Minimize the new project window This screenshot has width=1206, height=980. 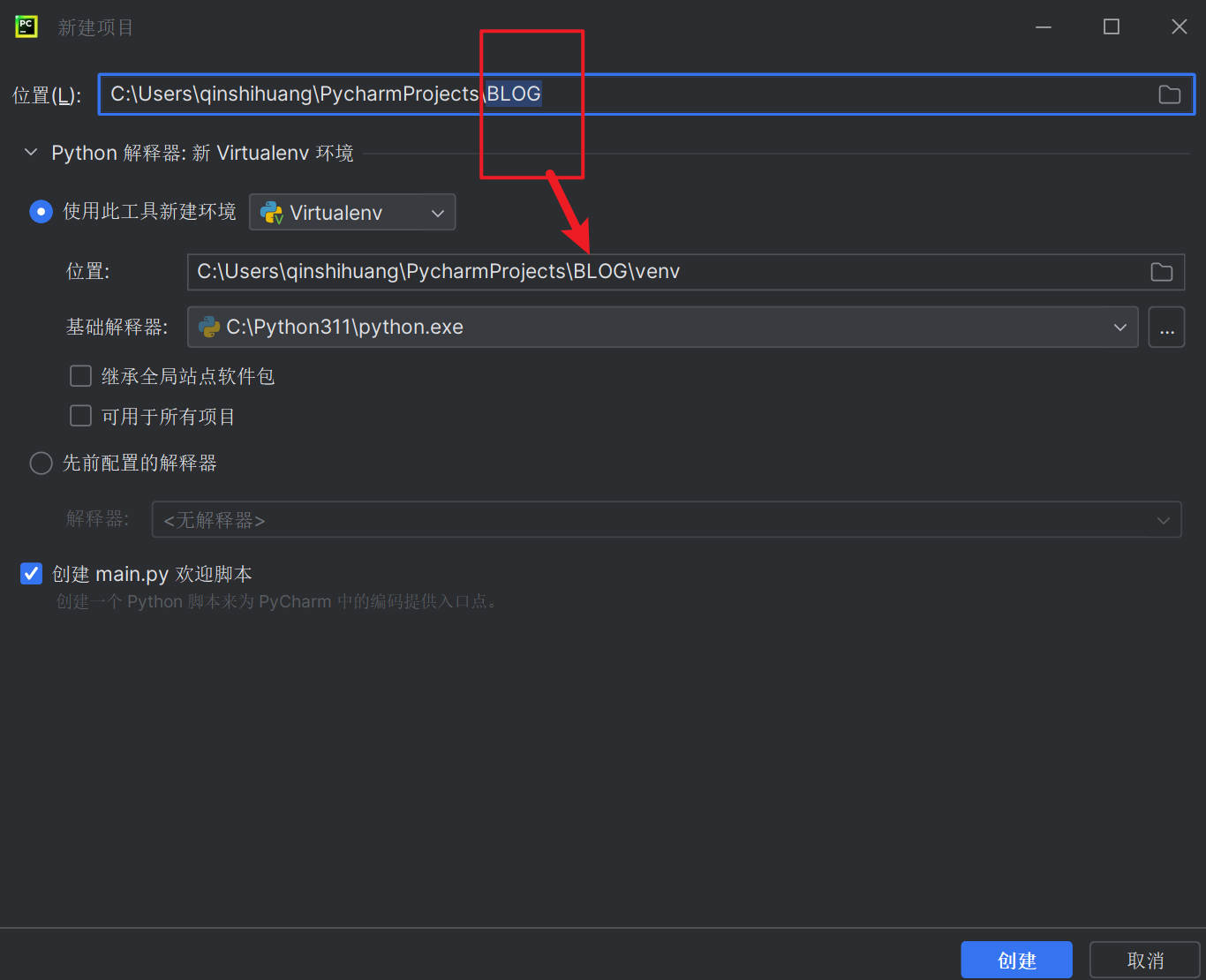coord(1044,26)
